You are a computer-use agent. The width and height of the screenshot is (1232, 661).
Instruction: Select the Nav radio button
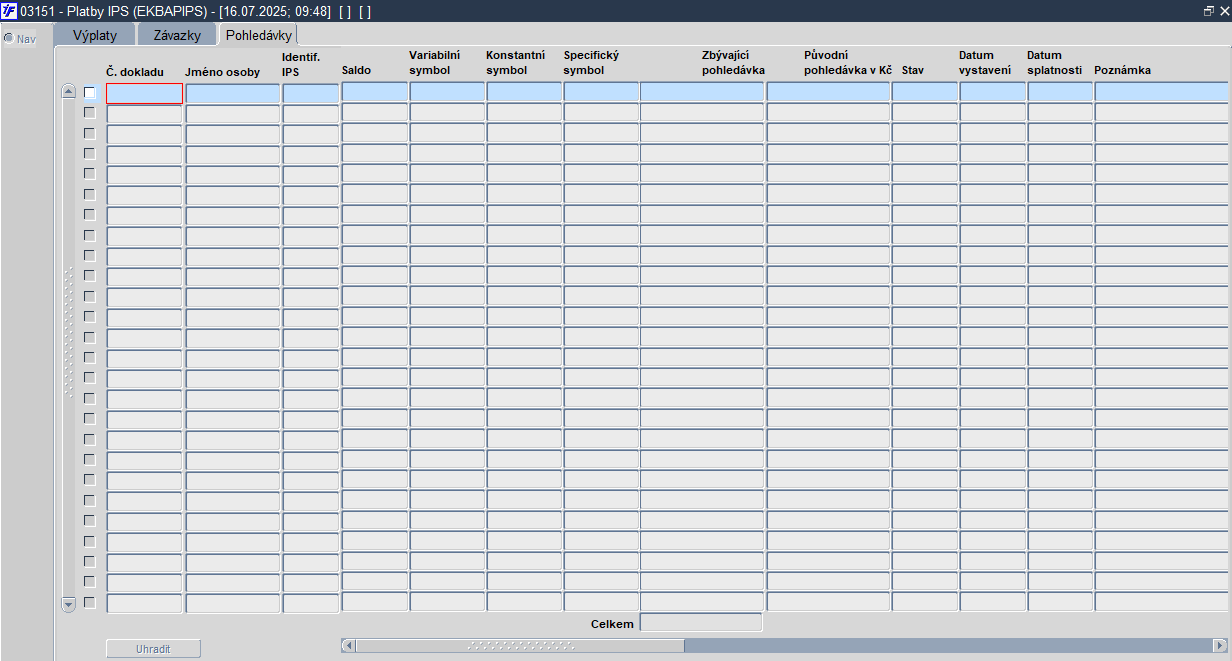point(8,39)
